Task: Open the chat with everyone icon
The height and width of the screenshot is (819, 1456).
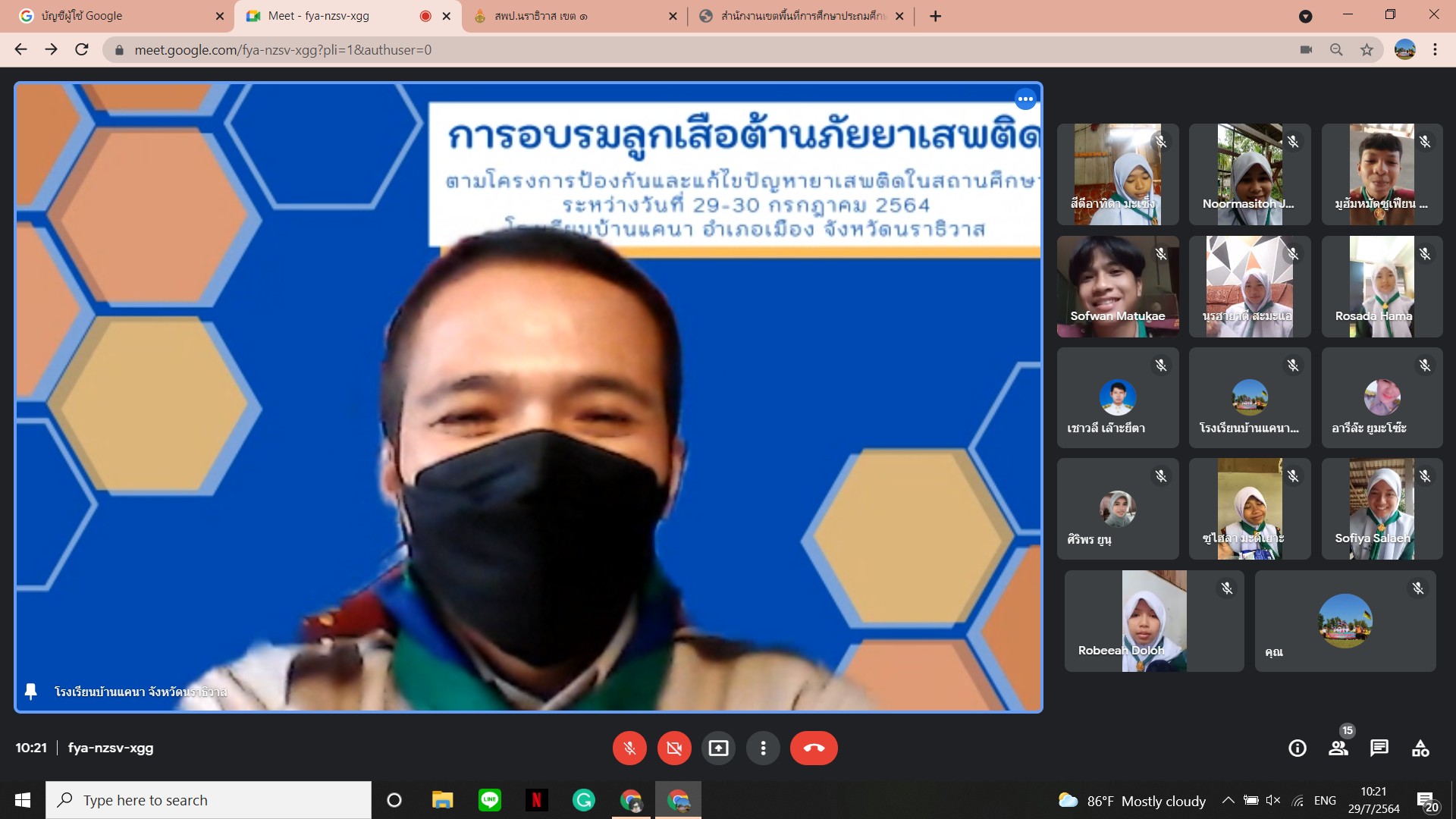Action: pos(1379,748)
